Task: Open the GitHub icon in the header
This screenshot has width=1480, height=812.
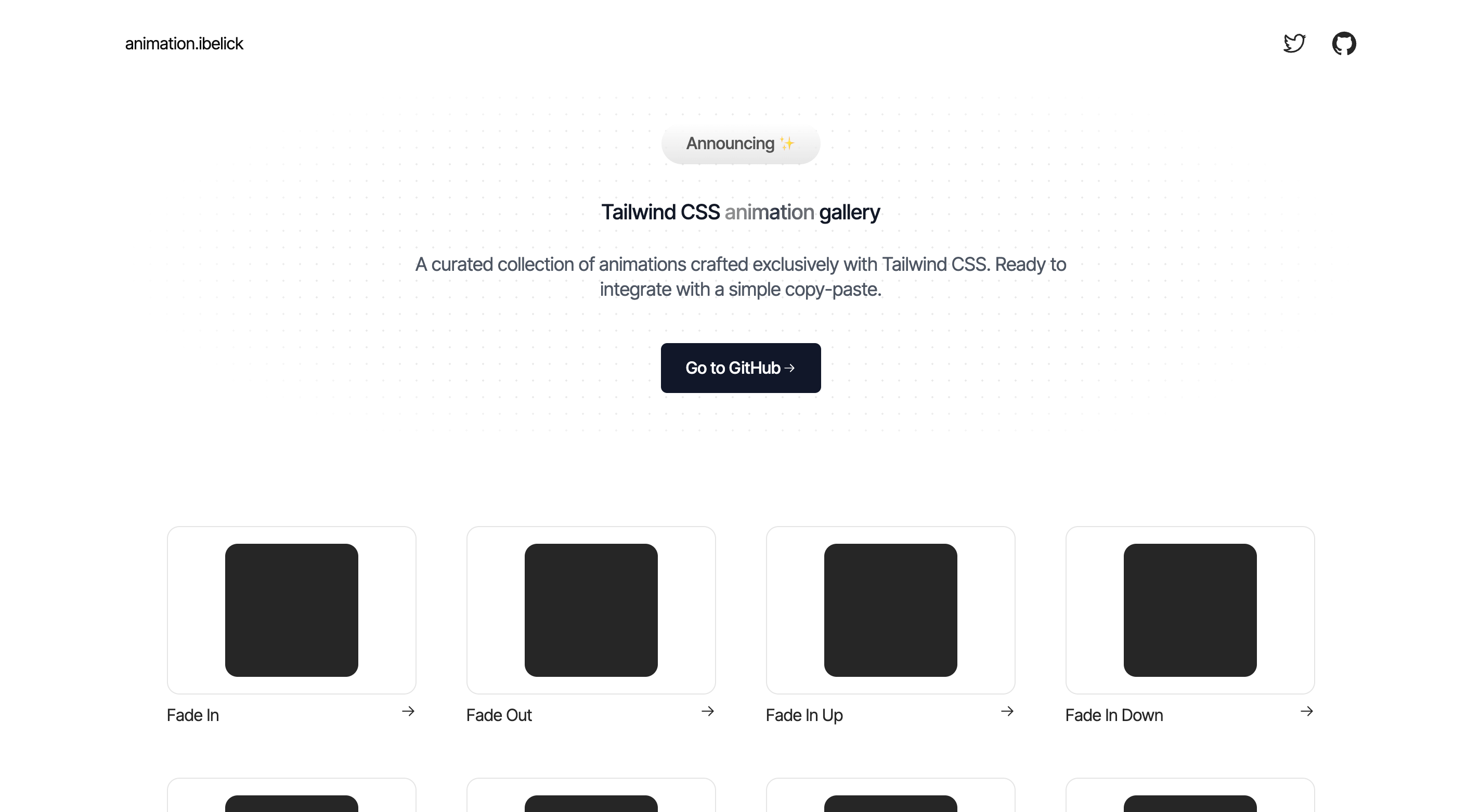Action: pos(1344,43)
